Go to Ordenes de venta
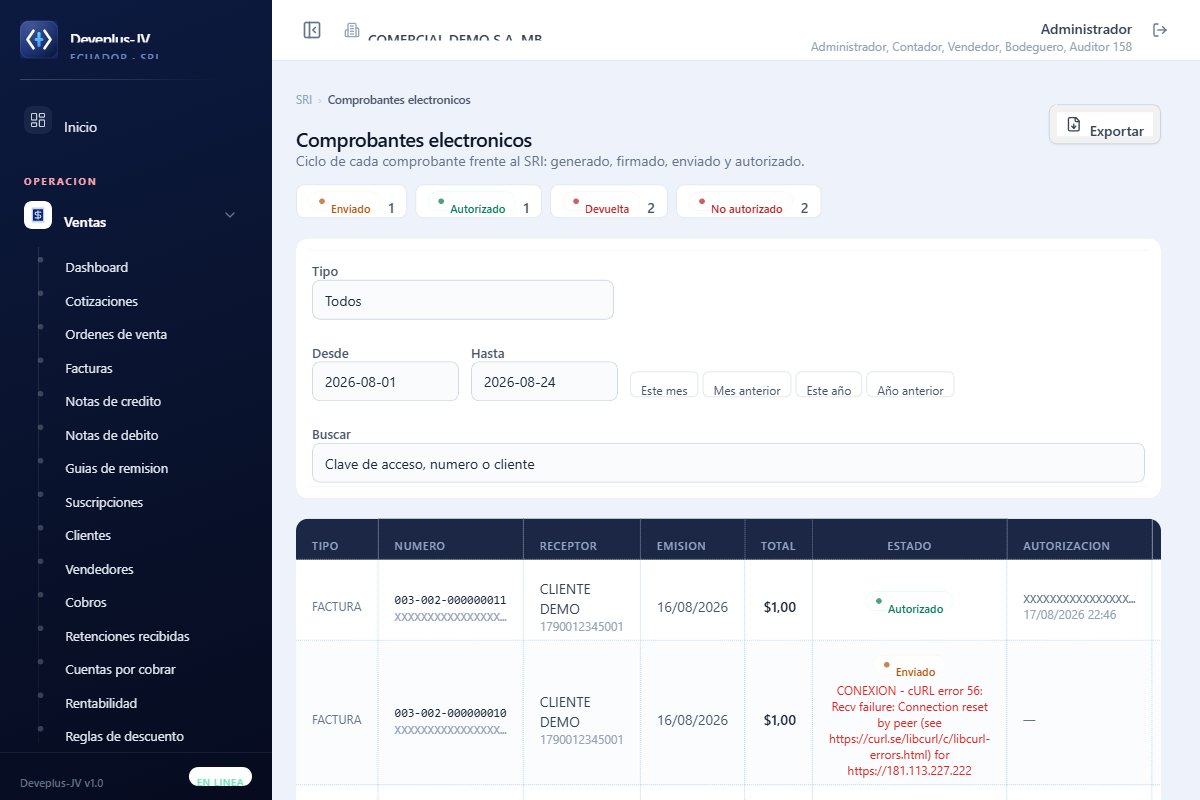 (x=116, y=334)
